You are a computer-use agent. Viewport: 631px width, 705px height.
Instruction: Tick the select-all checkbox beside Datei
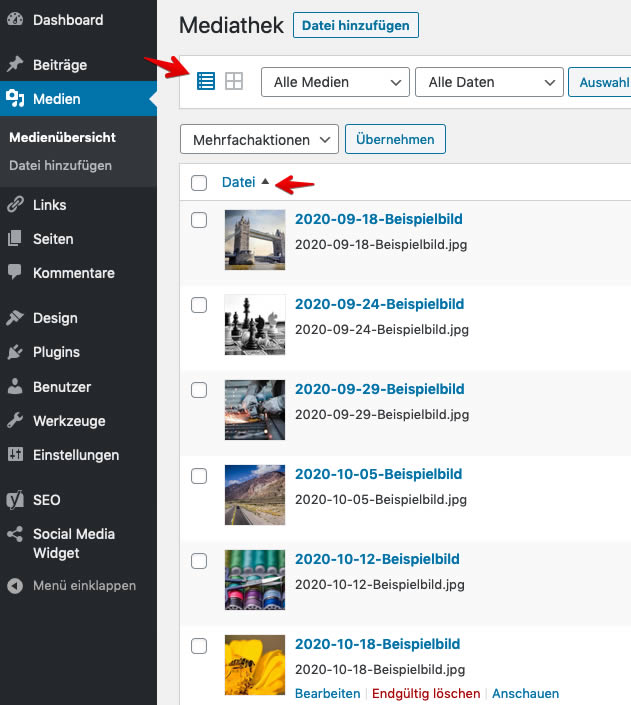click(199, 183)
